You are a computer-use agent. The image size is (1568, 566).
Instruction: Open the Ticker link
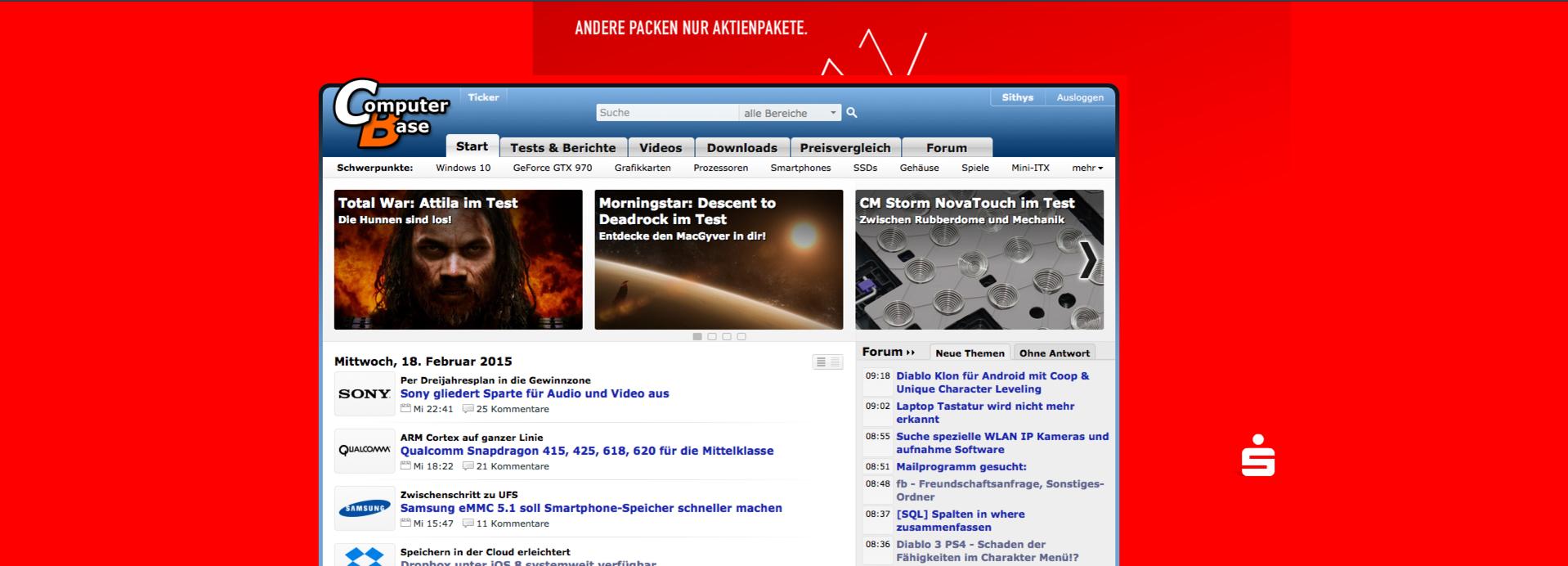pyautogui.click(x=483, y=97)
